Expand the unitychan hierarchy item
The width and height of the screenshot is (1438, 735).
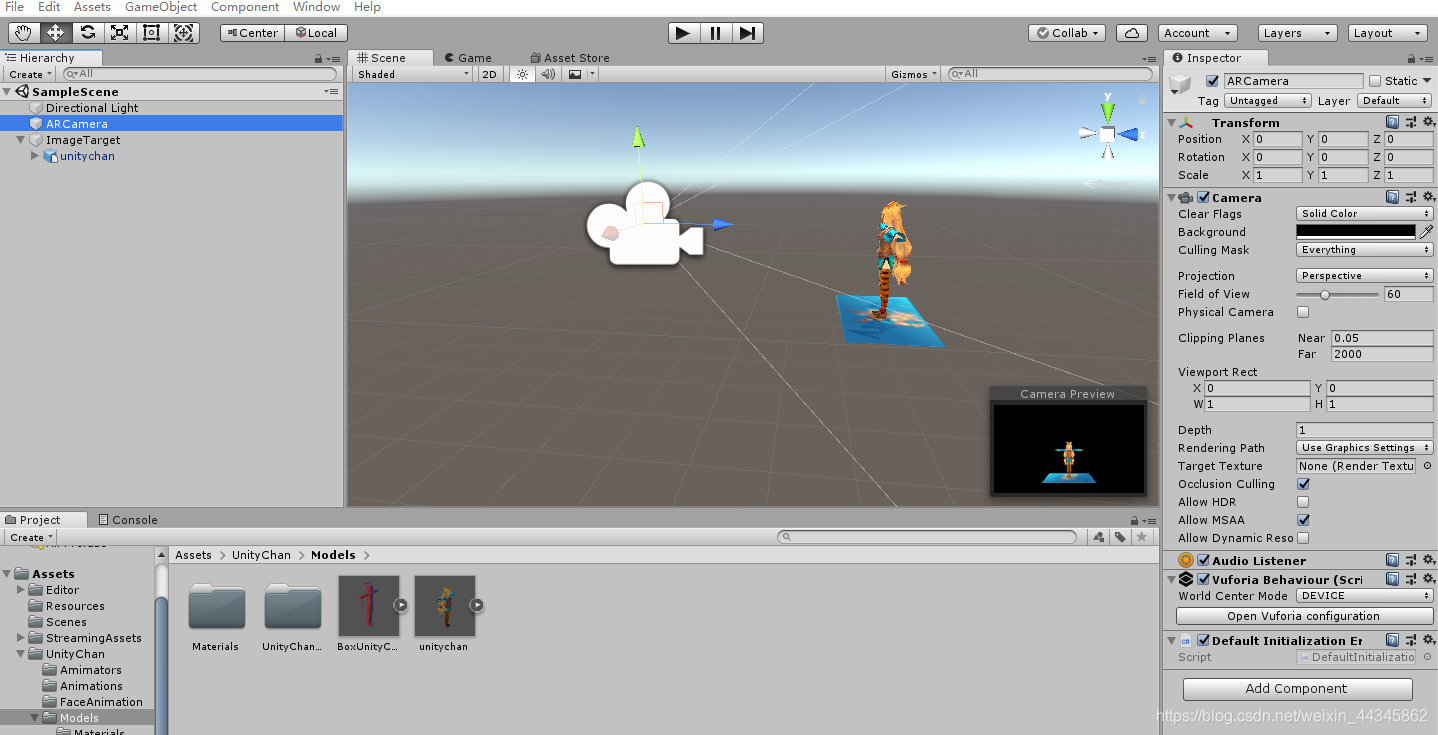(x=35, y=156)
